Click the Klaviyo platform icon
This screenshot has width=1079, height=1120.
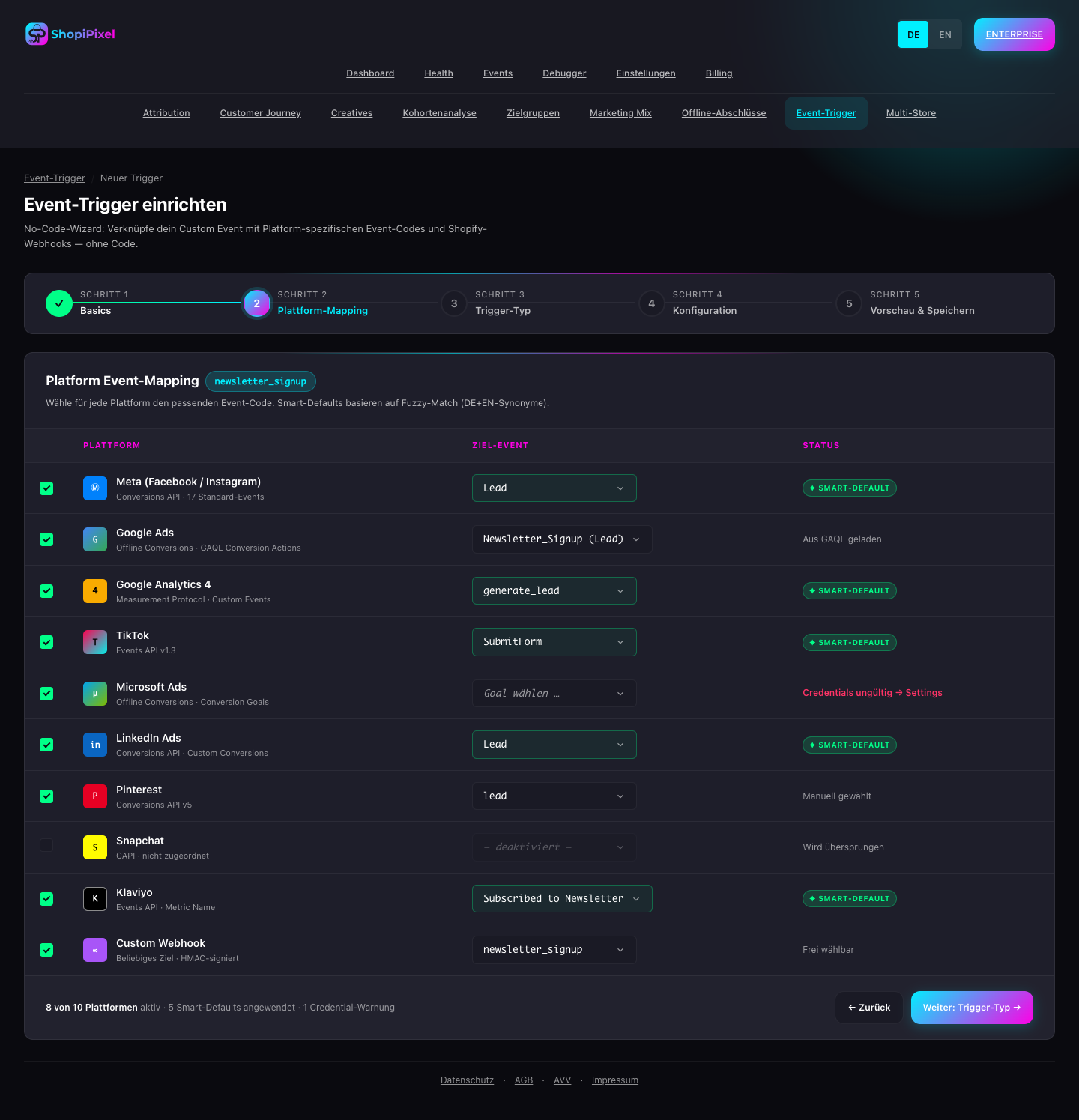95,899
